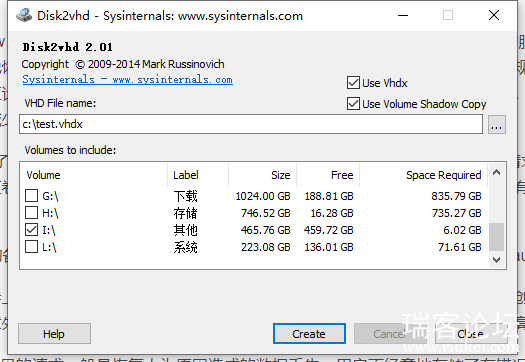Sort by the Label column header
The height and width of the screenshot is (362, 525).
198,175
